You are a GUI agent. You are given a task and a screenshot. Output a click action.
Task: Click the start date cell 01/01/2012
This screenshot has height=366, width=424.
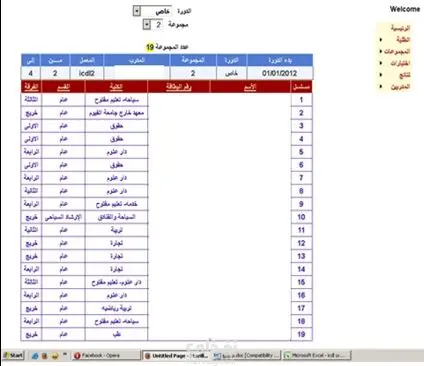click(280, 73)
